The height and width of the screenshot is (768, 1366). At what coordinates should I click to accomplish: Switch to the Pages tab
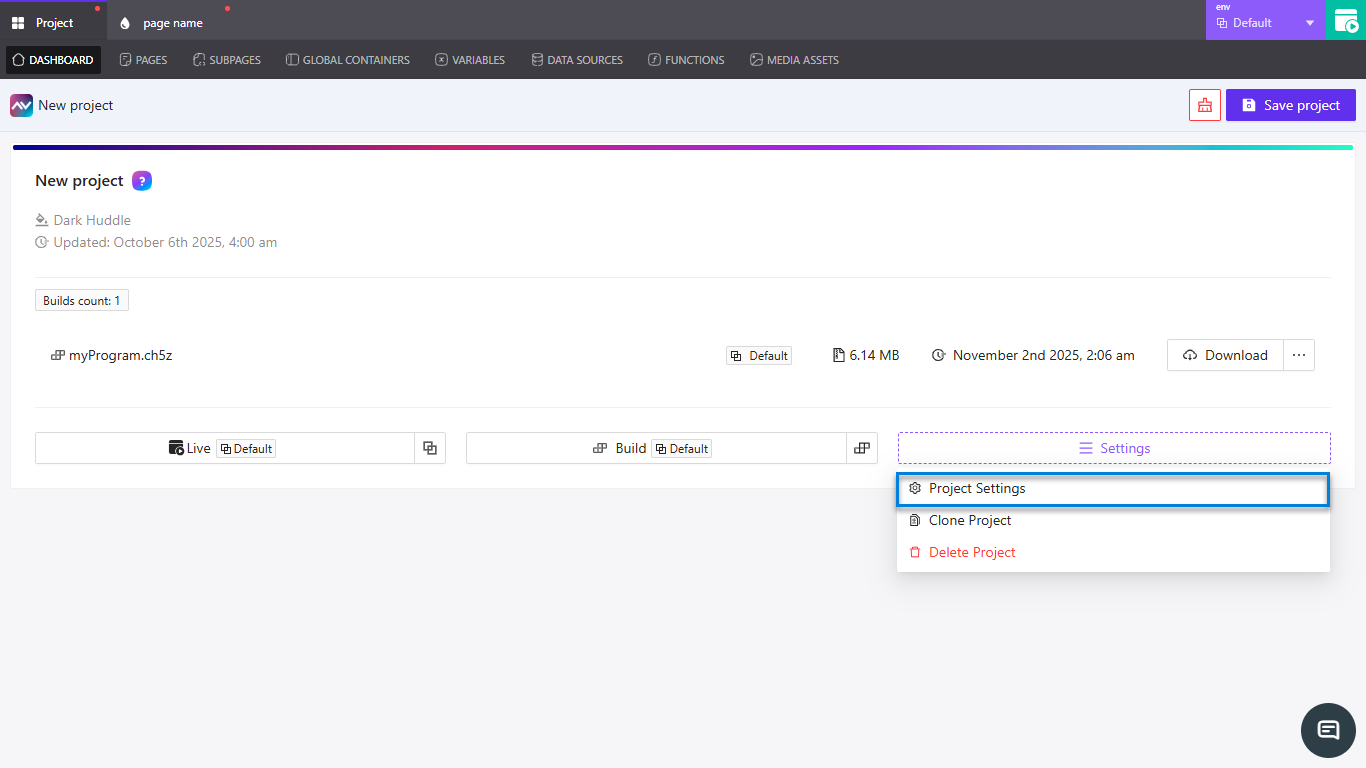143,60
